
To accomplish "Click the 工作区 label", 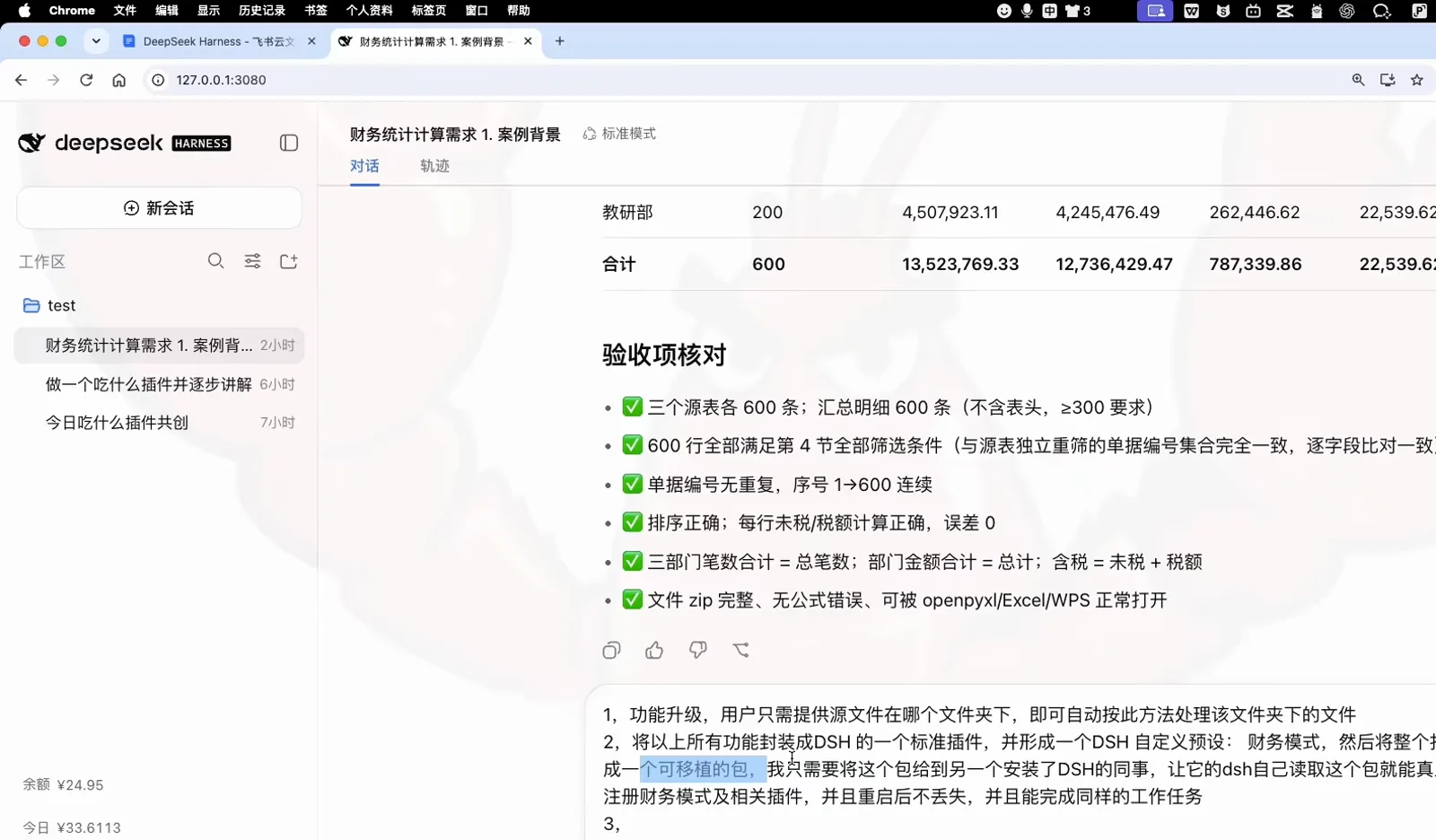I will click(x=42, y=262).
